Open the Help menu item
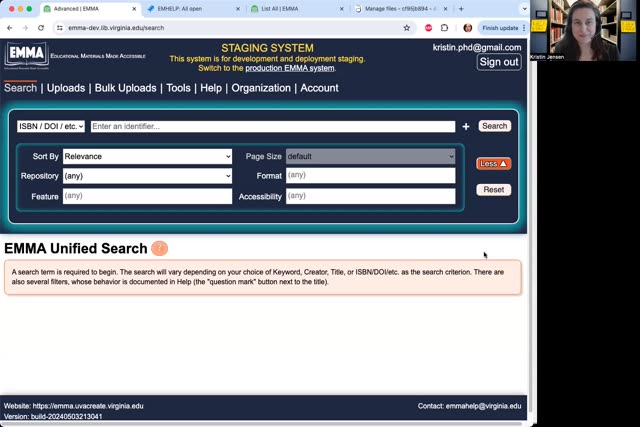The width and height of the screenshot is (640, 427). coord(211,88)
